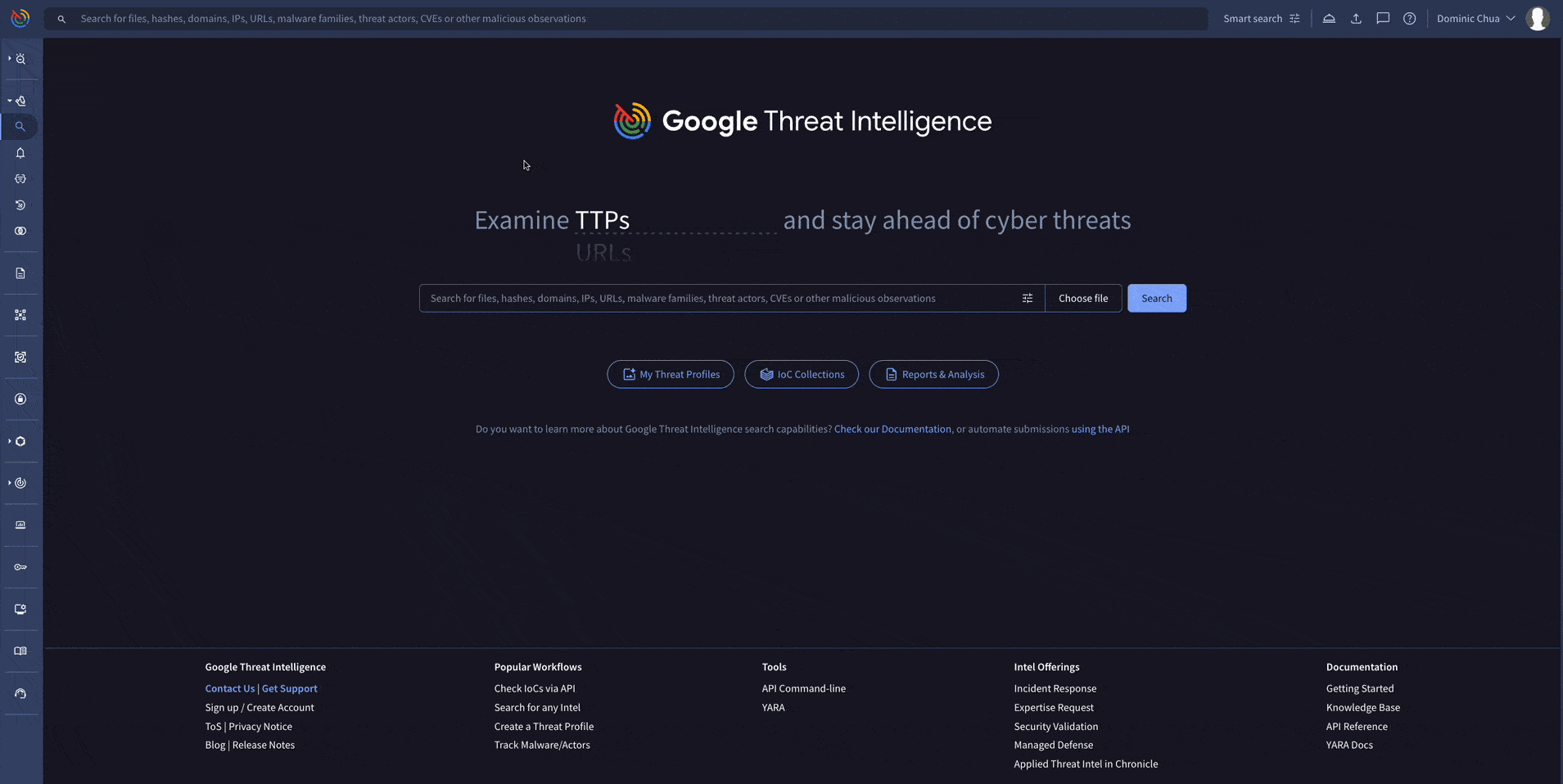Viewport: 1563px width, 784px height.
Task: Open the retrohunt history clock icon in sidebar
Action: coord(20,205)
